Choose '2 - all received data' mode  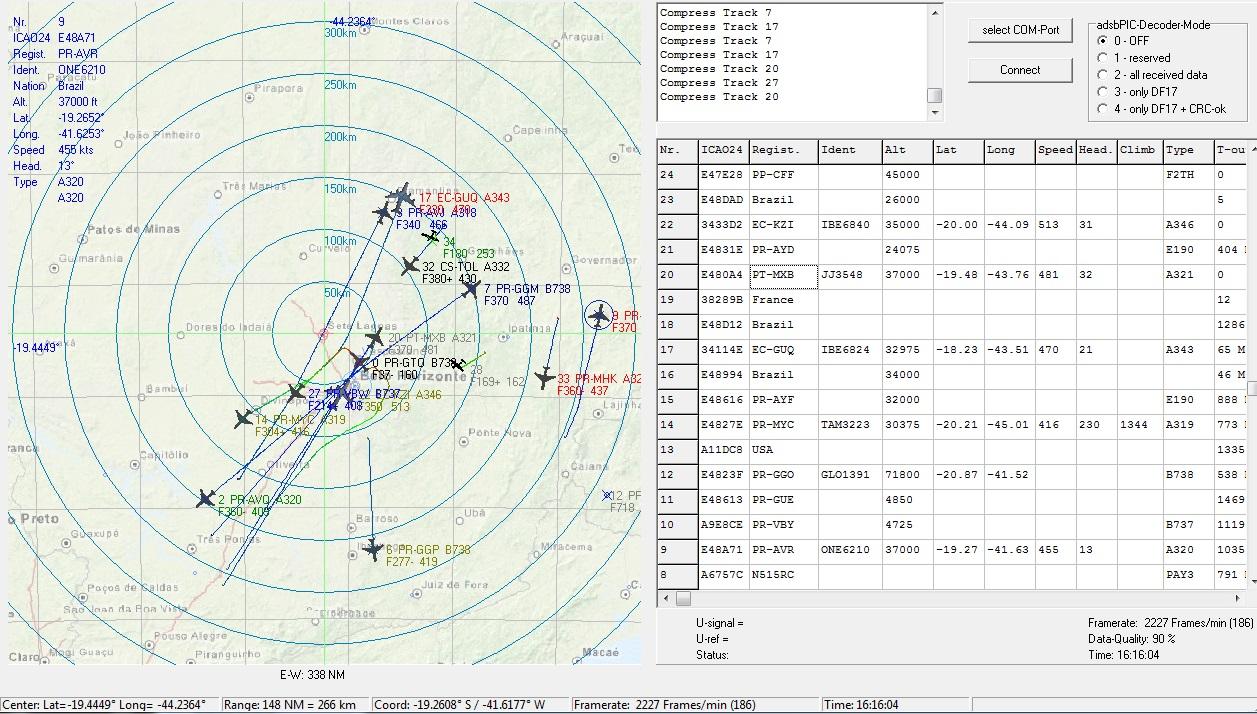pyautogui.click(x=1103, y=75)
